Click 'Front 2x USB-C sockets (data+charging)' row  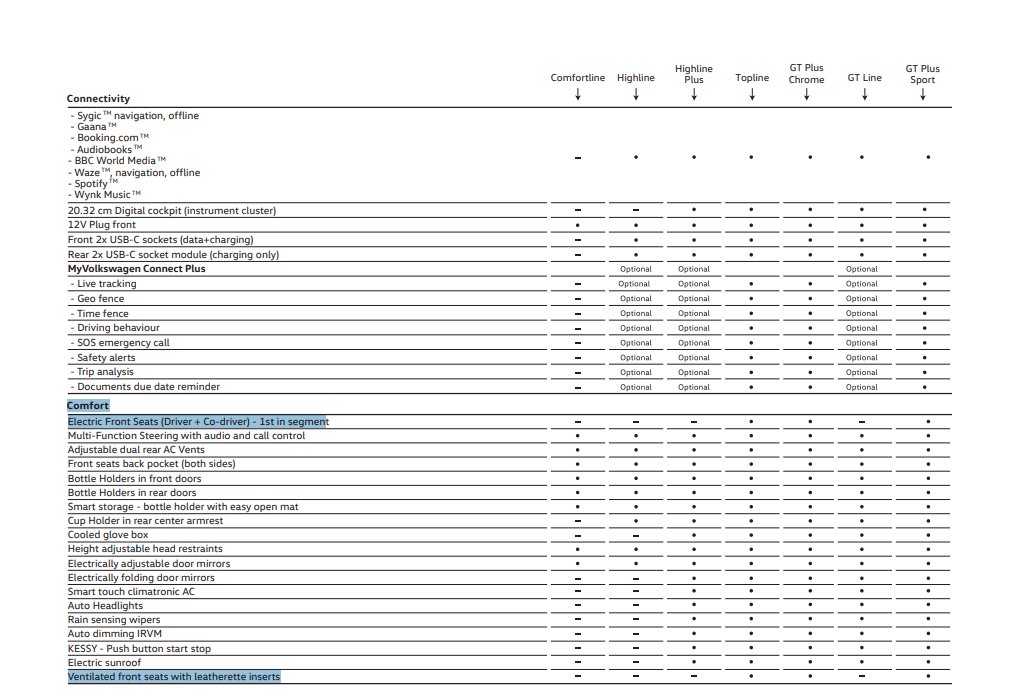(x=160, y=240)
